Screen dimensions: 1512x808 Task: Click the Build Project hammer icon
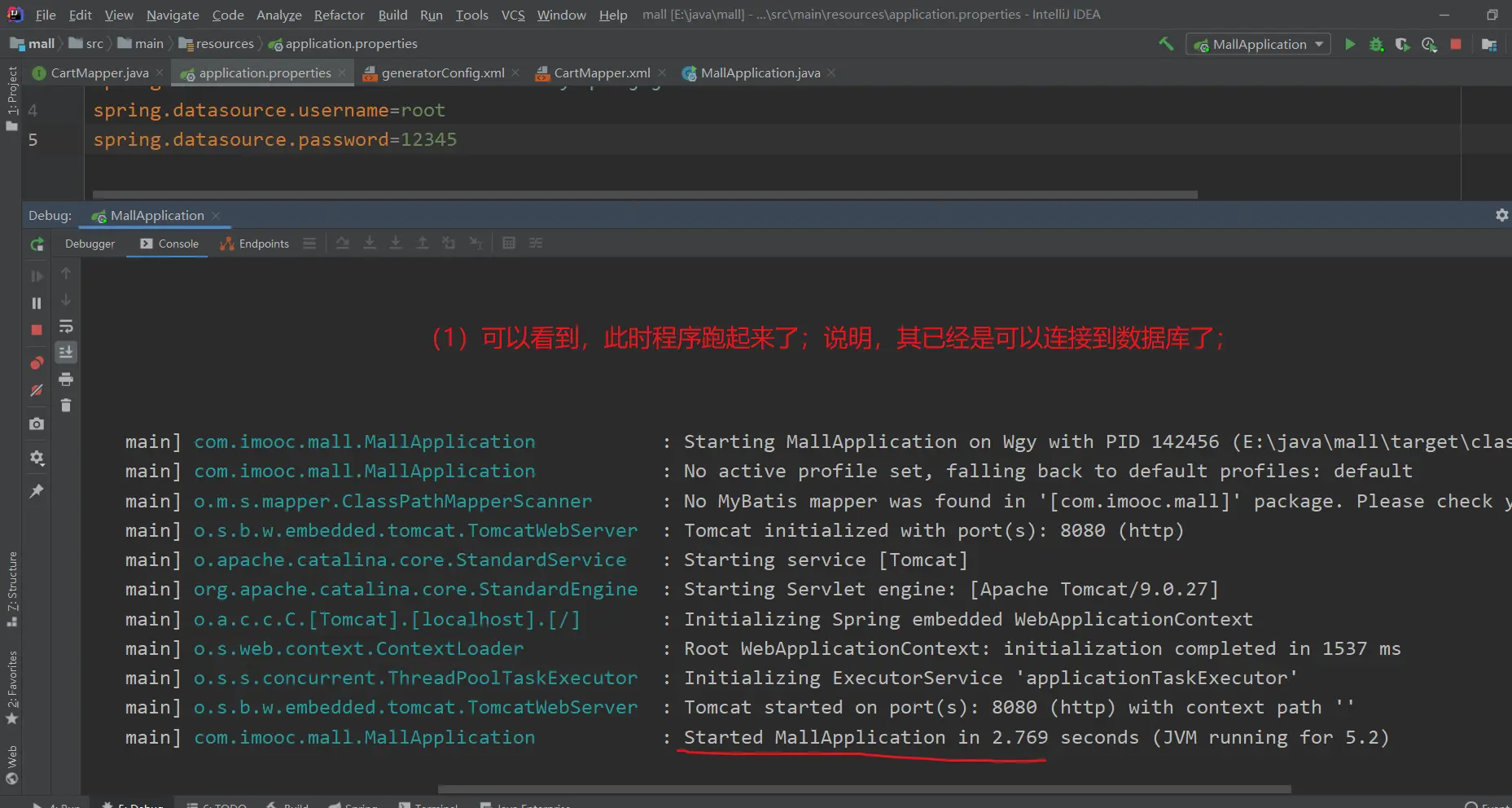pos(1166,44)
